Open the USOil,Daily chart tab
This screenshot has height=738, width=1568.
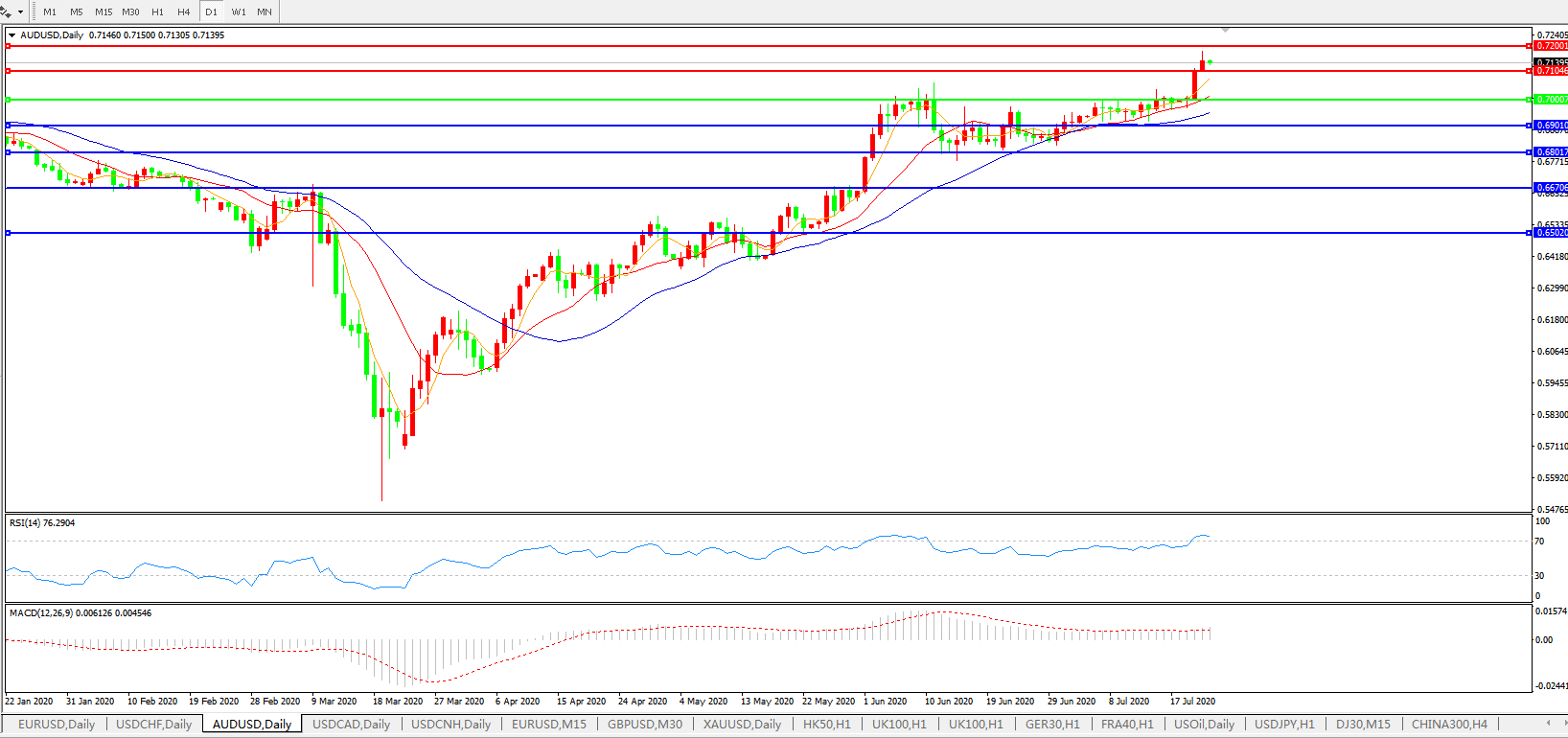point(1204,725)
